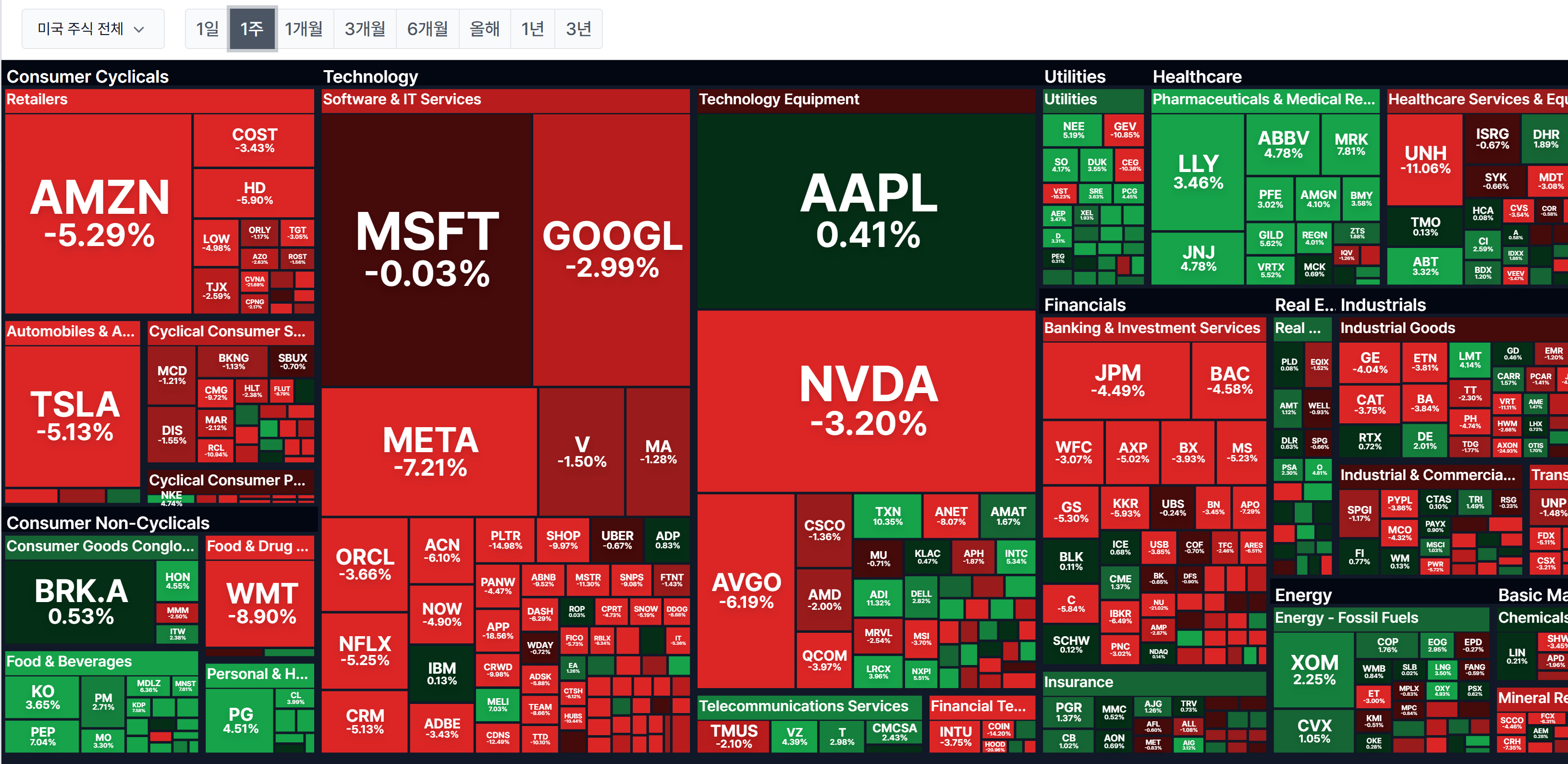Click the XOM energy tile
Viewport: 1568px width, 764px height.
pyautogui.click(x=1313, y=669)
